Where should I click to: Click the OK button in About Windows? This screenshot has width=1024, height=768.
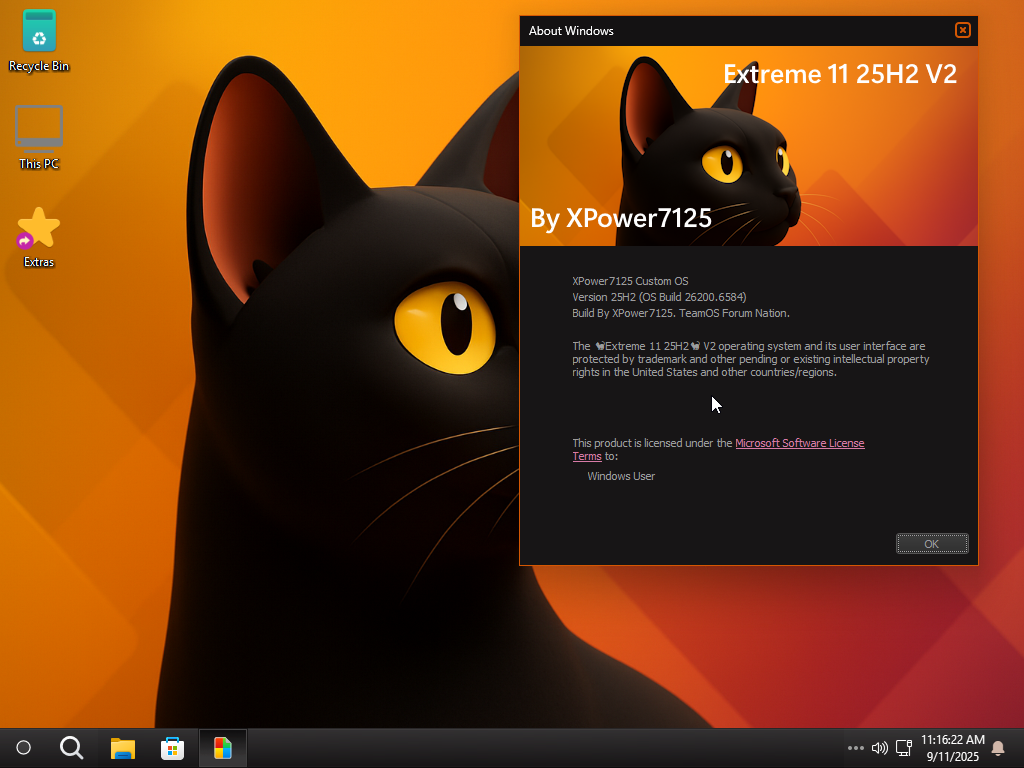(x=932, y=543)
